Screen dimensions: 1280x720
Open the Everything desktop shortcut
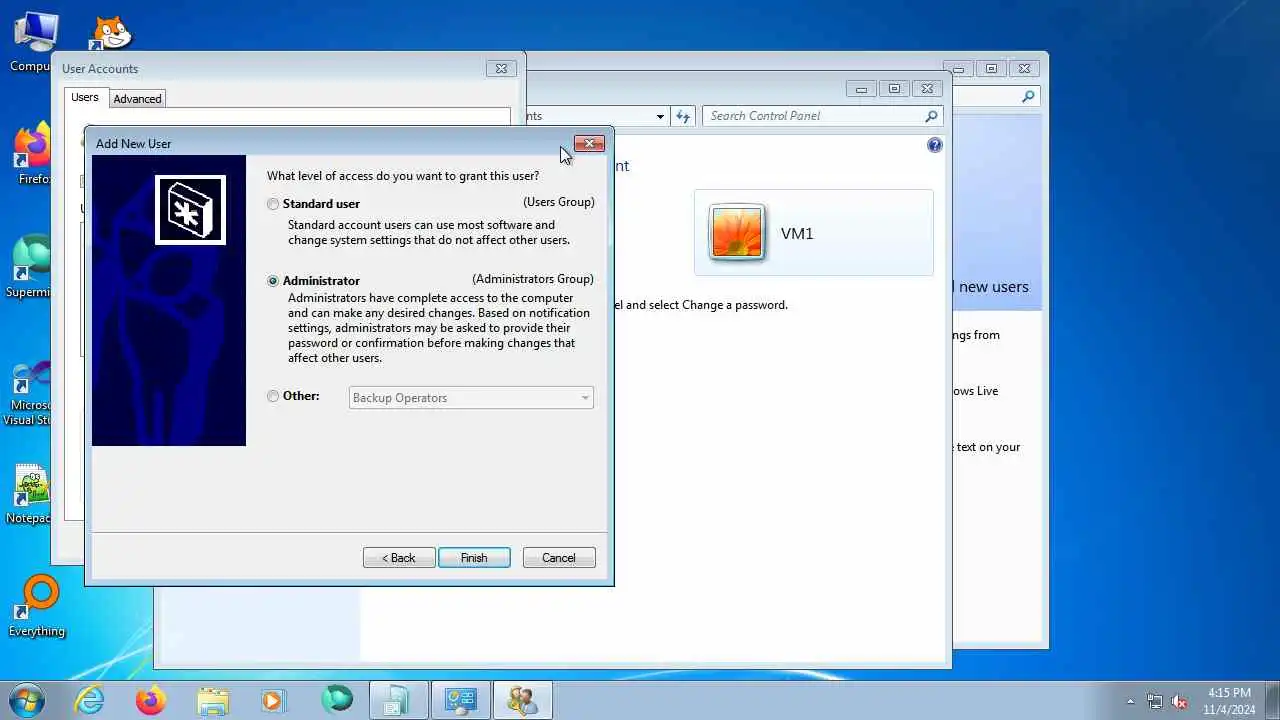coord(37,607)
